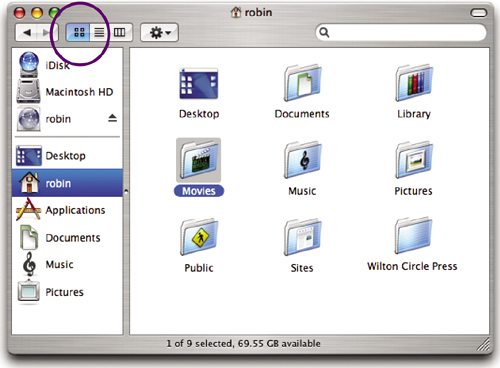The height and width of the screenshot is (368, 500).
Task: Open Pictures in the sidebar
Action: coord(67,292)
